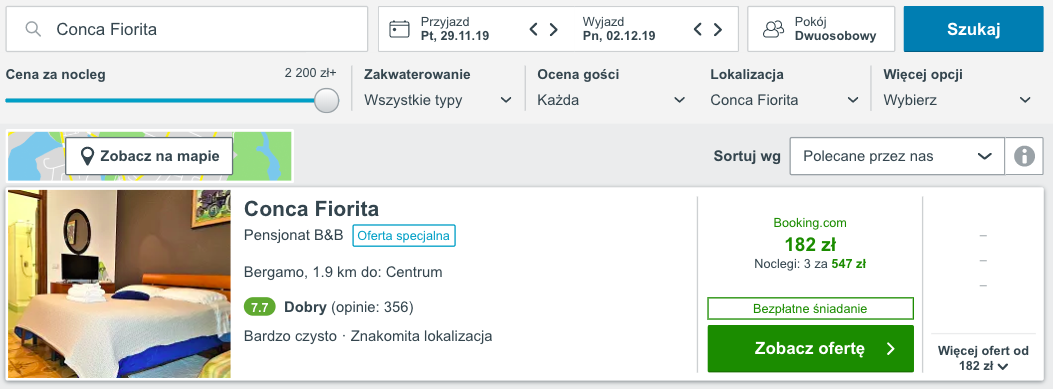Screen dimensions: 1053x389
Task: Click the Szukaj search button
Action: [x=974, y=29]
